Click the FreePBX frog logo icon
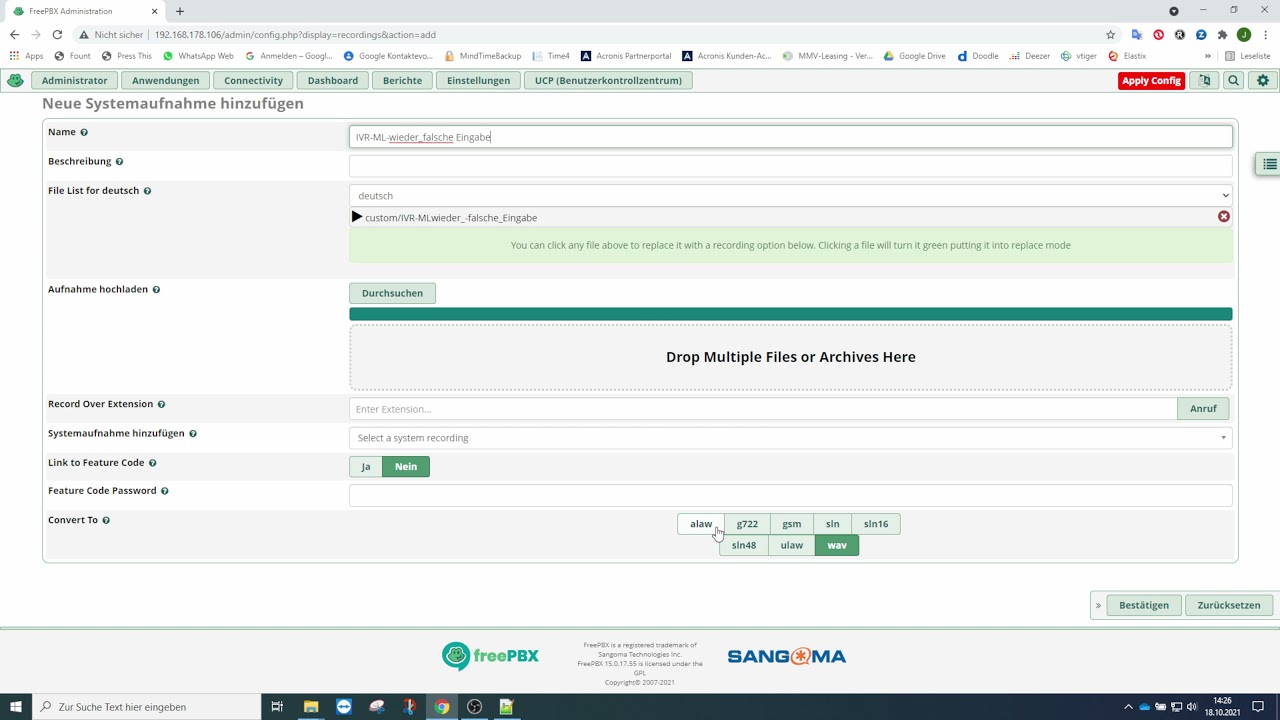Image resolution: width=1280 pixels, height=720 pixels. point(15,80)
